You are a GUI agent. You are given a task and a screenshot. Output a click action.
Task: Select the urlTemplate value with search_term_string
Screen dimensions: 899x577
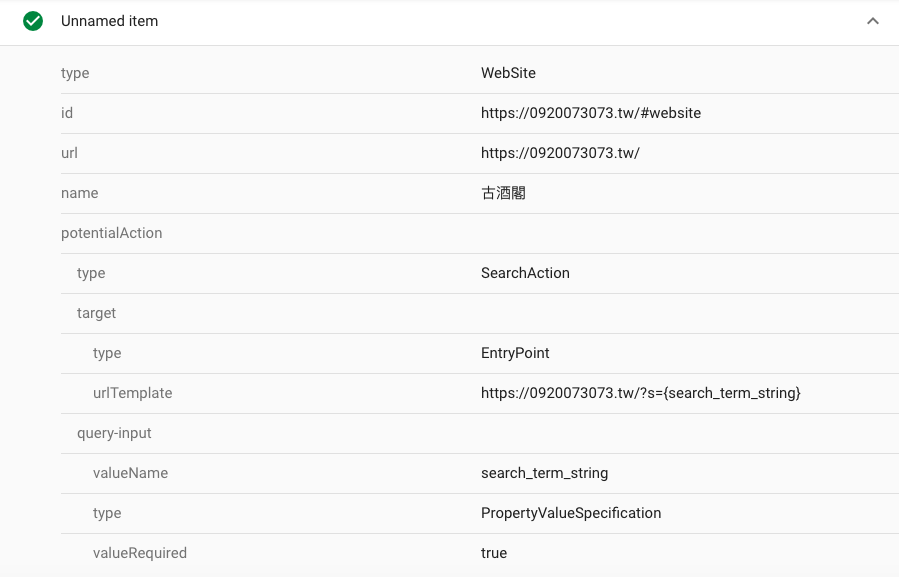[640, 393]
